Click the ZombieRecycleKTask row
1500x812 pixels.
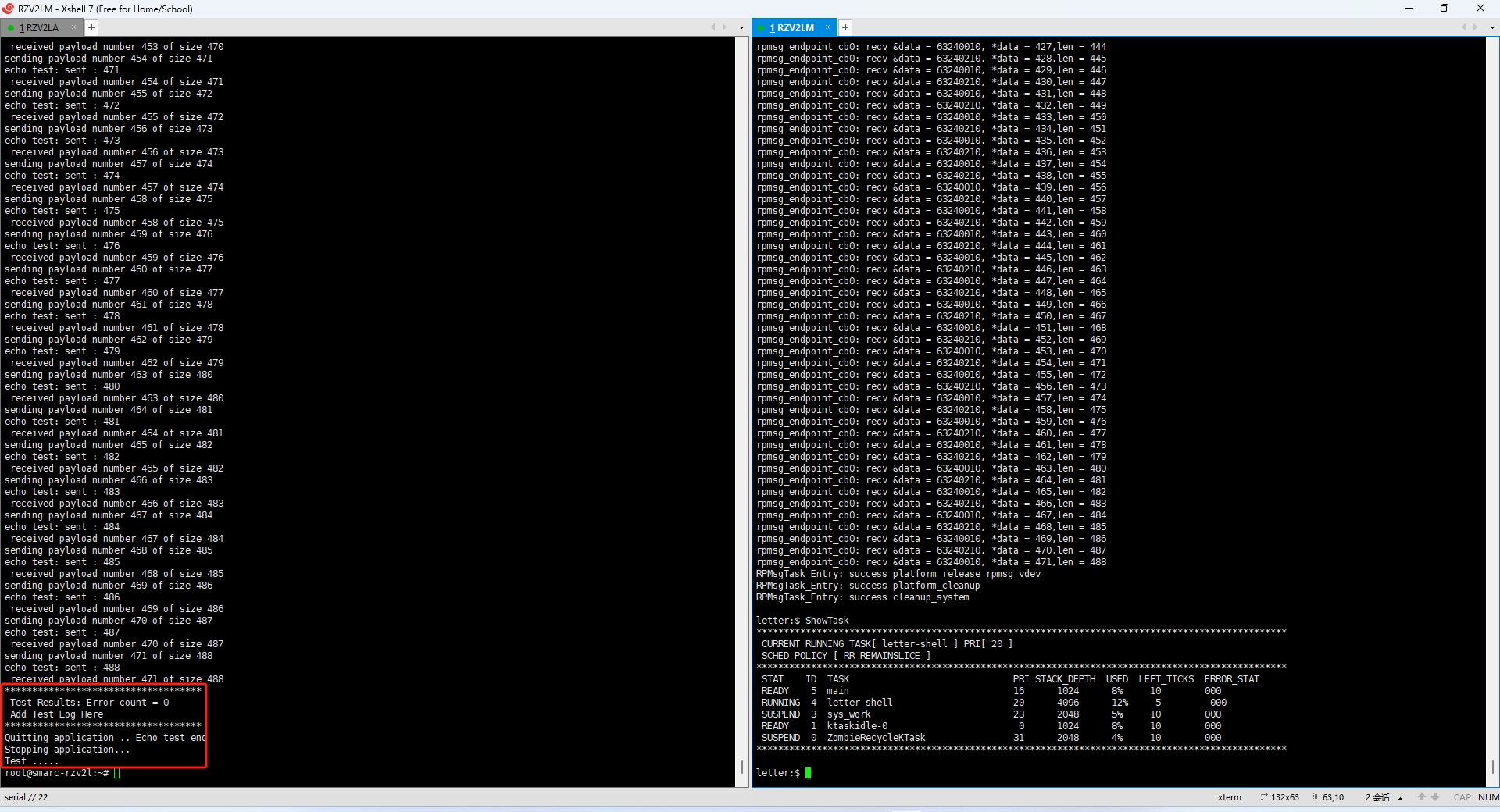pos(991,738)
